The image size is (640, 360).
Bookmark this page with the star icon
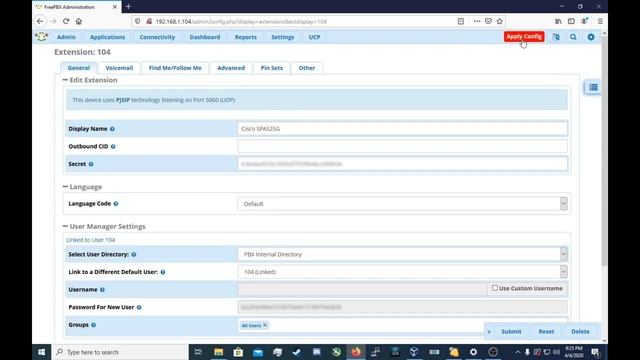coord(500,21)
